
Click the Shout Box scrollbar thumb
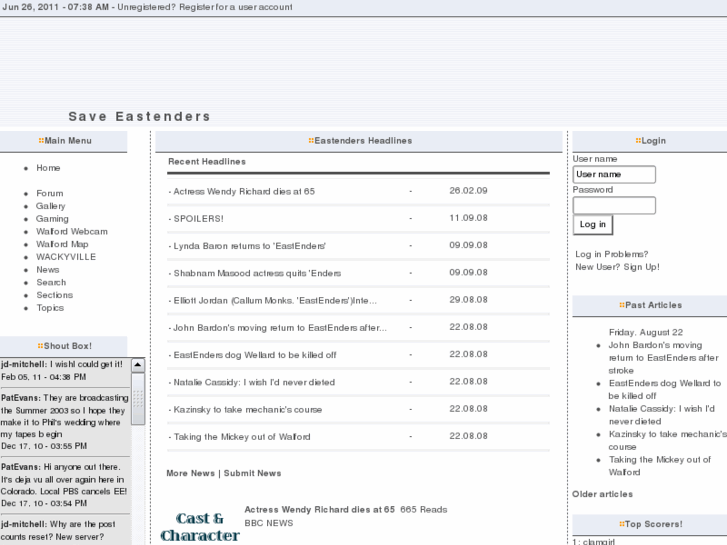point(138,399)
